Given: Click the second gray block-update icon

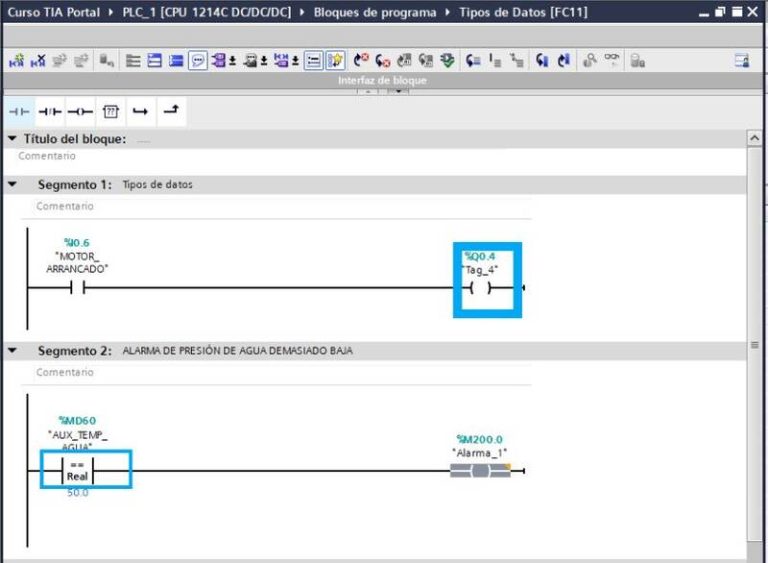Looking at the screenshot, I should coord(426,61).
